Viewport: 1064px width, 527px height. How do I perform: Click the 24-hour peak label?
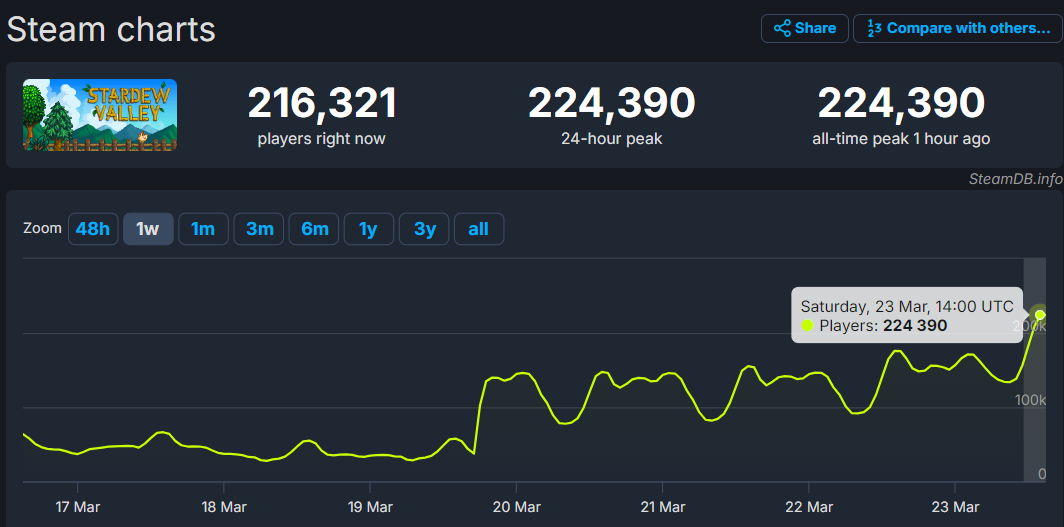[611, 139]
